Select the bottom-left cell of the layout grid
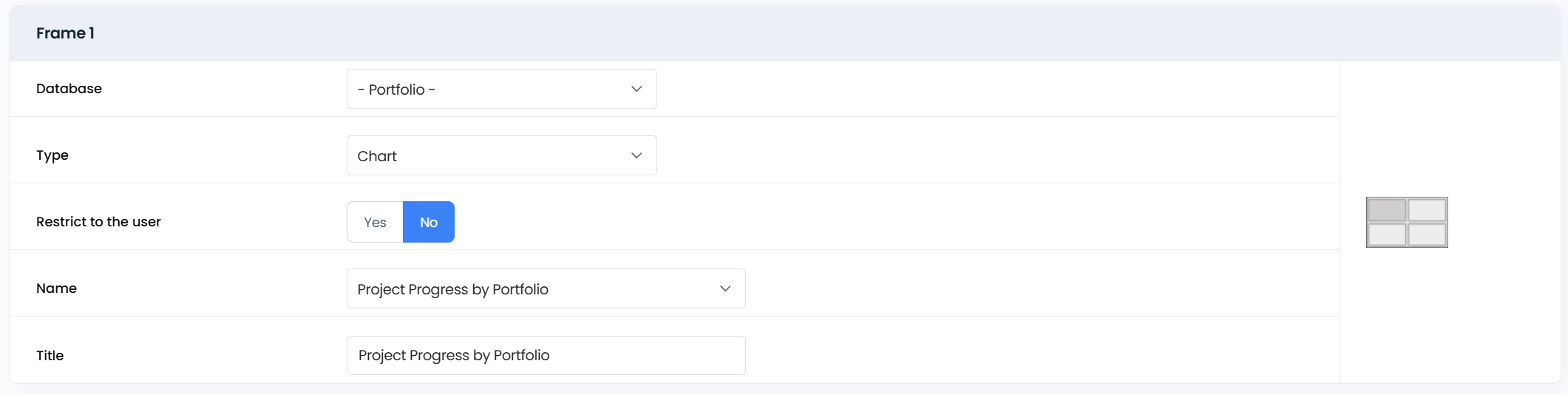The image size is (1568, 395). point(1387,234)
